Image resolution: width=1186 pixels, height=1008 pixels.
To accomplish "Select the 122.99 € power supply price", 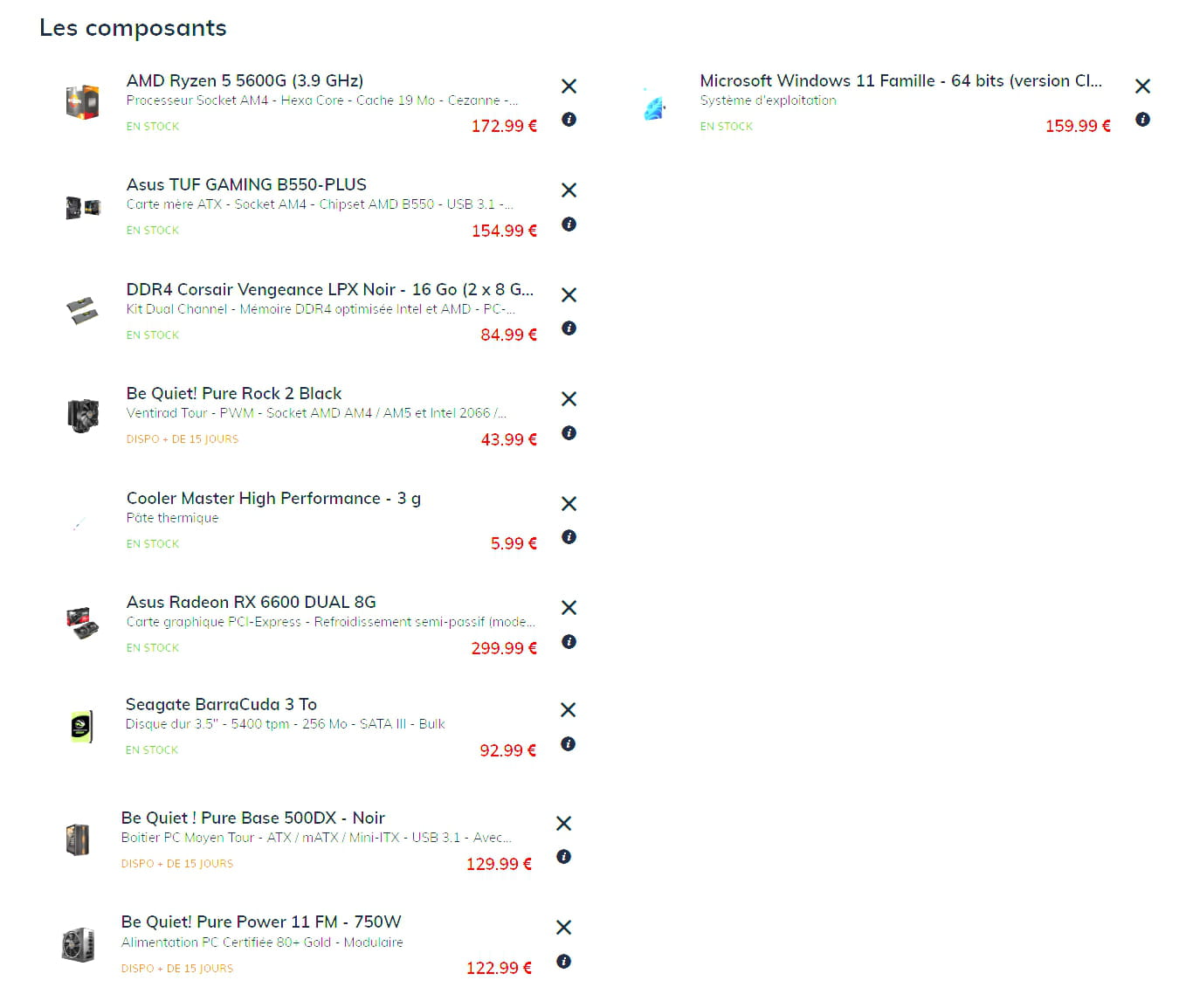I will 499,968.
